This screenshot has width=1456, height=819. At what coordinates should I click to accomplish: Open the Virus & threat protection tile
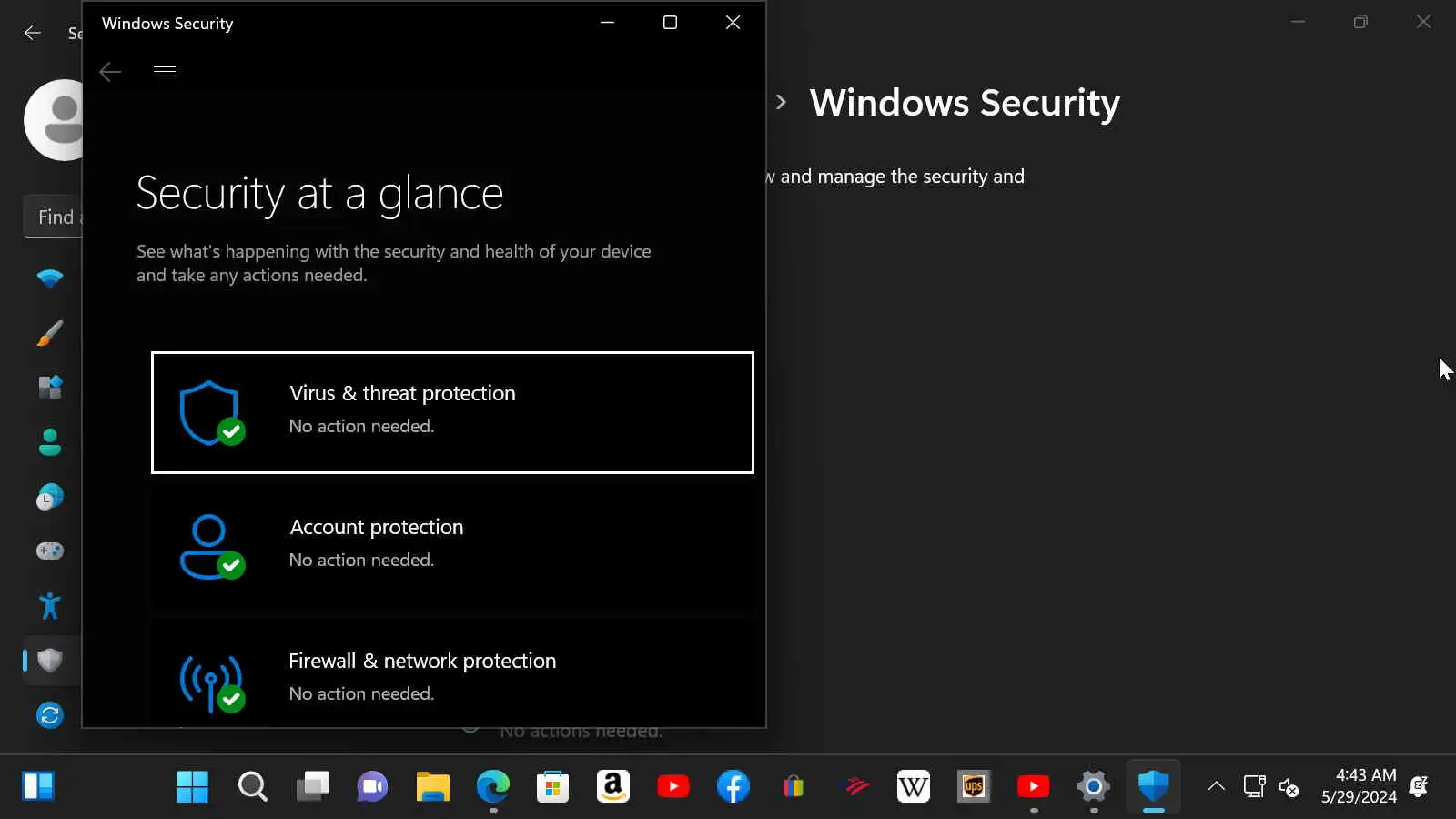coord(452,412)
